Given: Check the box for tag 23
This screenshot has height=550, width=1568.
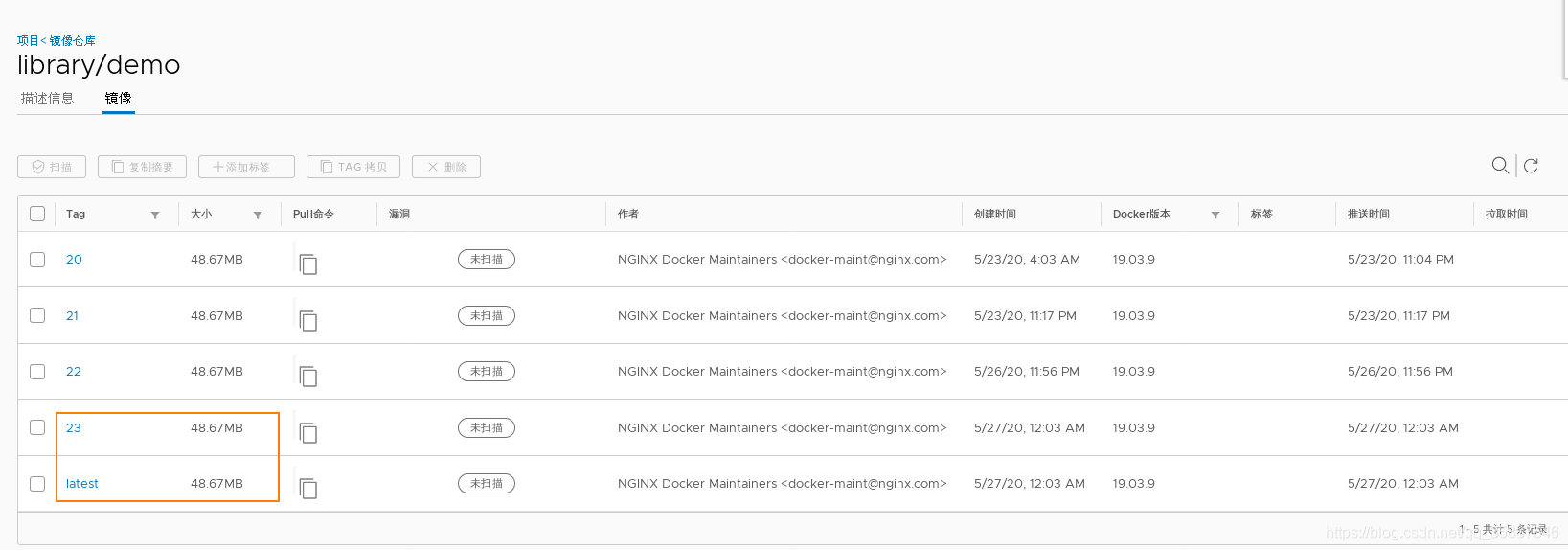Looking at the screenshot, I should [37, 427].
